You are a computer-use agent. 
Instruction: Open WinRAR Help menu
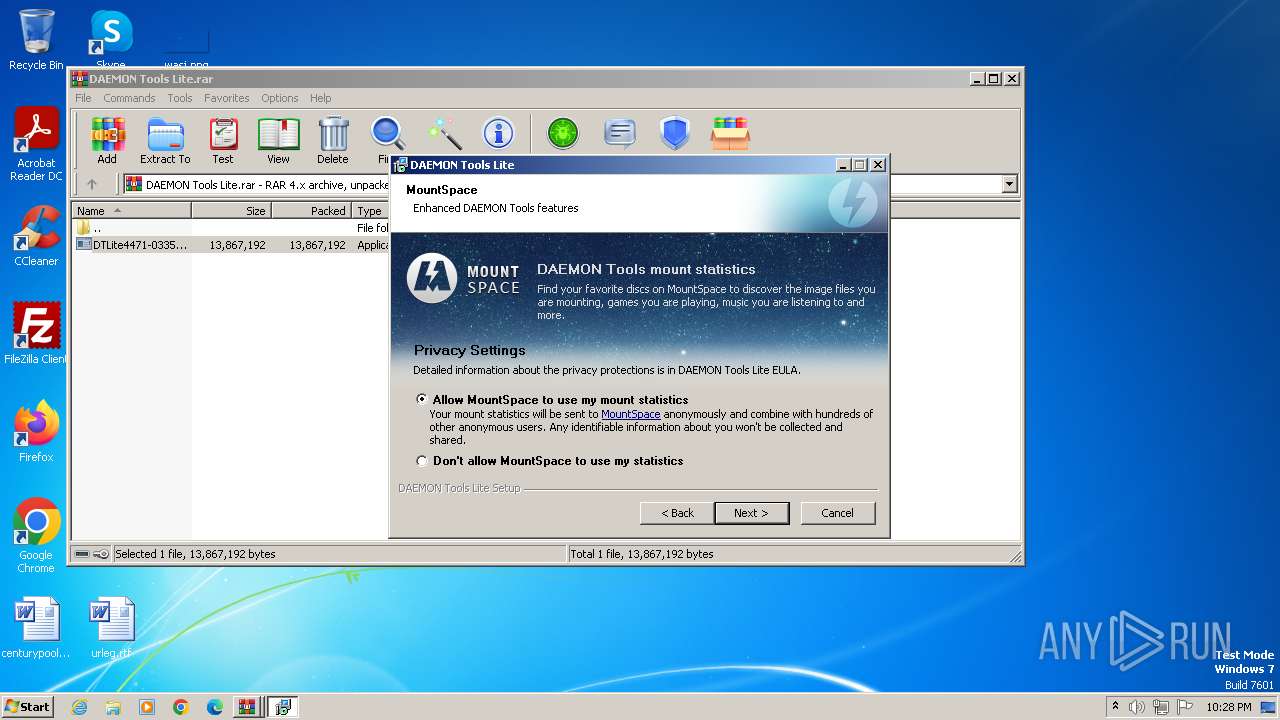tap(320, 98)
